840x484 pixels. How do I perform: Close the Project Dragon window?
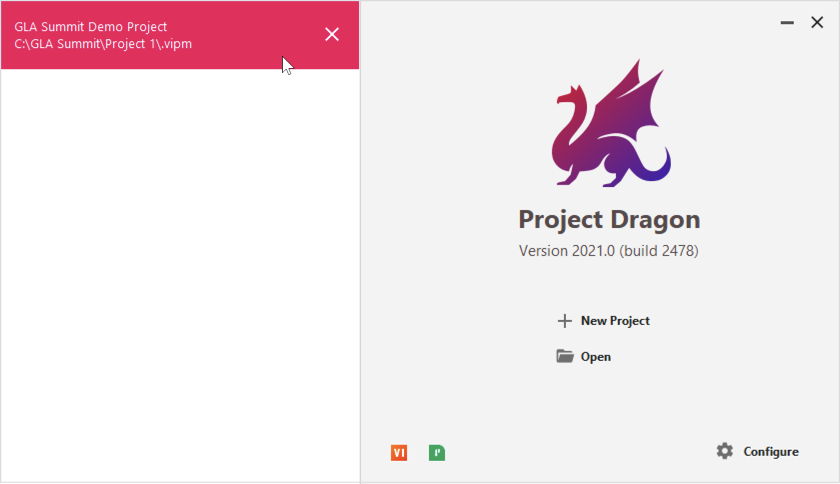coord(817,23)
